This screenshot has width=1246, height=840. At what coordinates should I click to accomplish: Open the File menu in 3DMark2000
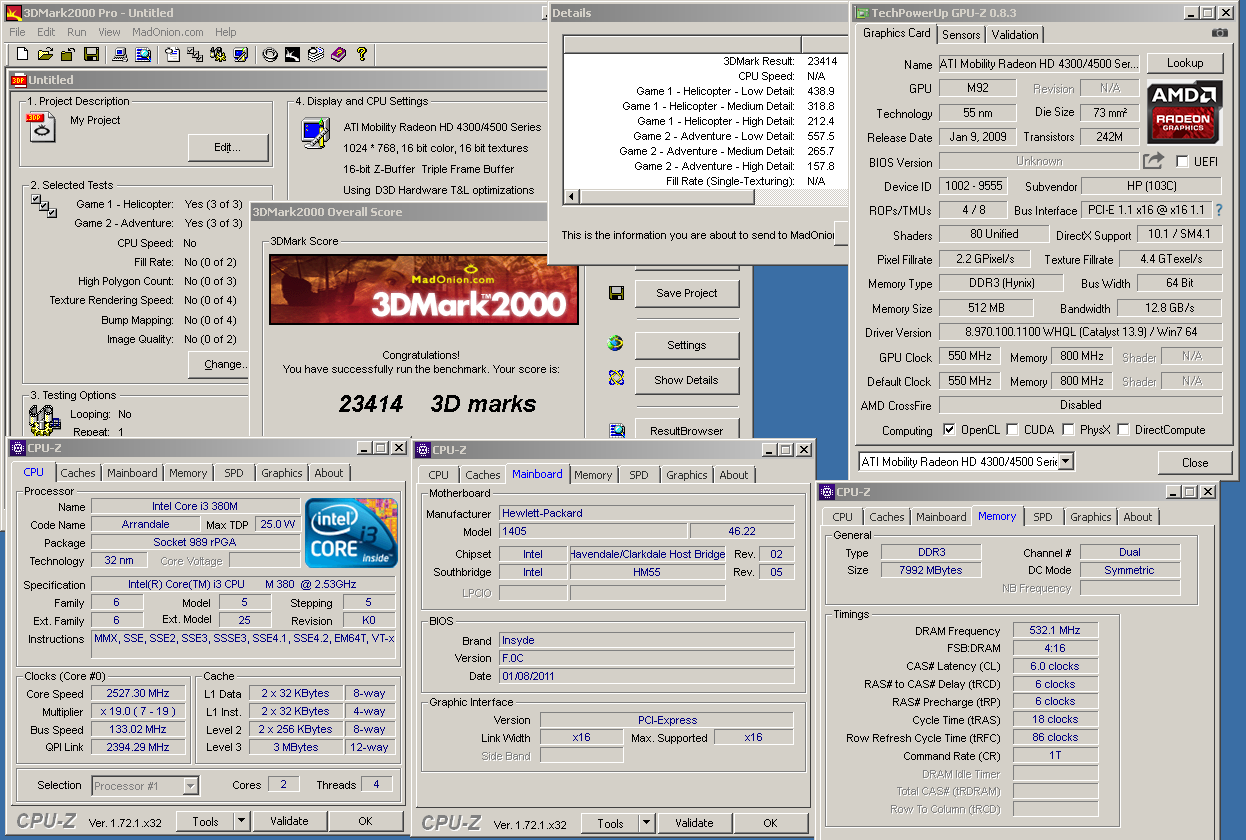(x=18, y=32)
